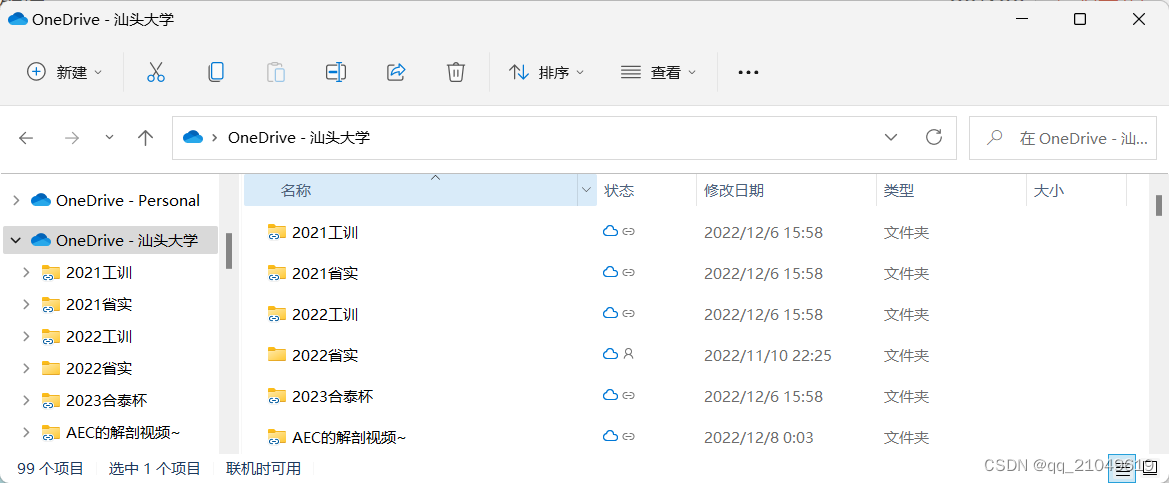Expand OneDrive - Personal in sidebar
Screen dimensions: 1169x483
click(x=15, y=200)
